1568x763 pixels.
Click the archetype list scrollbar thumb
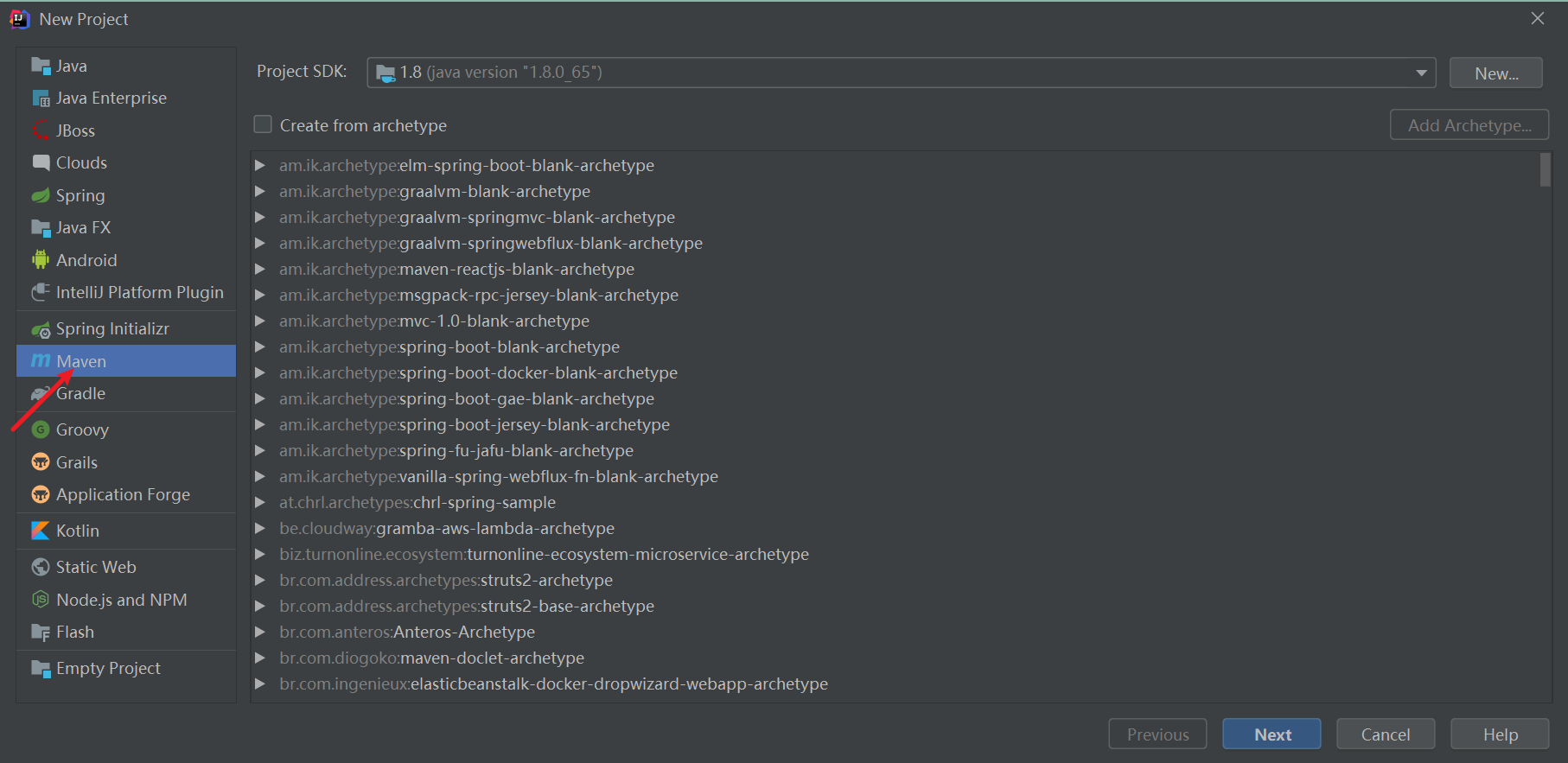pyautogui.click(x=1546, y=169)
